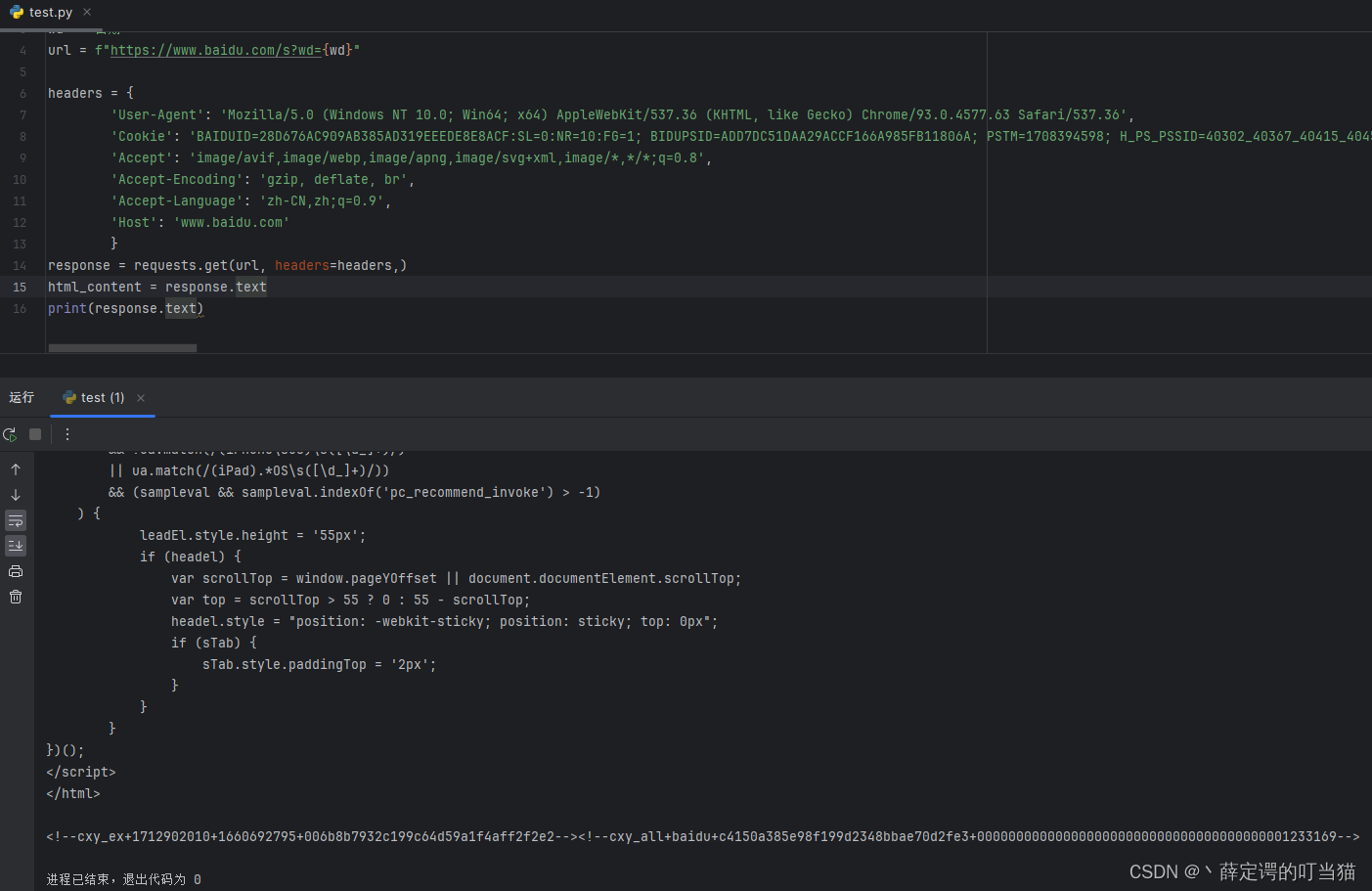Image resolution: width=1372 pixels, height=891 pixels.
Task: Click 'var scrollTop' line in console
Action: 456,578
